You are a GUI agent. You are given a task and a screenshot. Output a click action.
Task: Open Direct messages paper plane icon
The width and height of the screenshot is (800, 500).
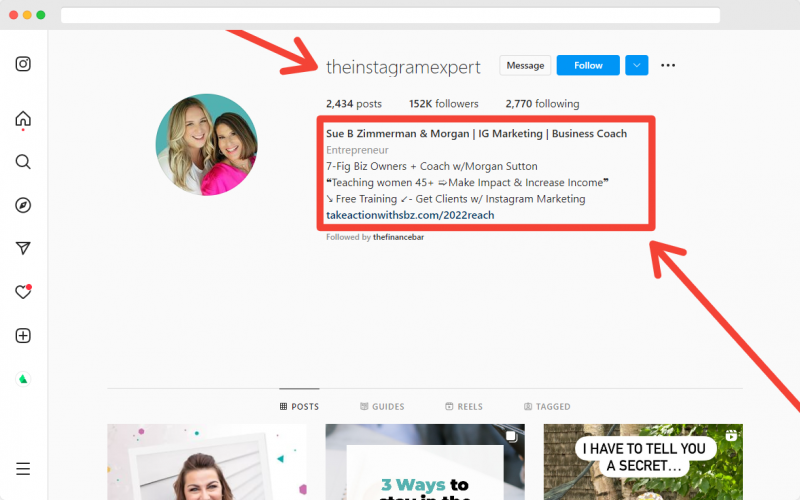23,248
